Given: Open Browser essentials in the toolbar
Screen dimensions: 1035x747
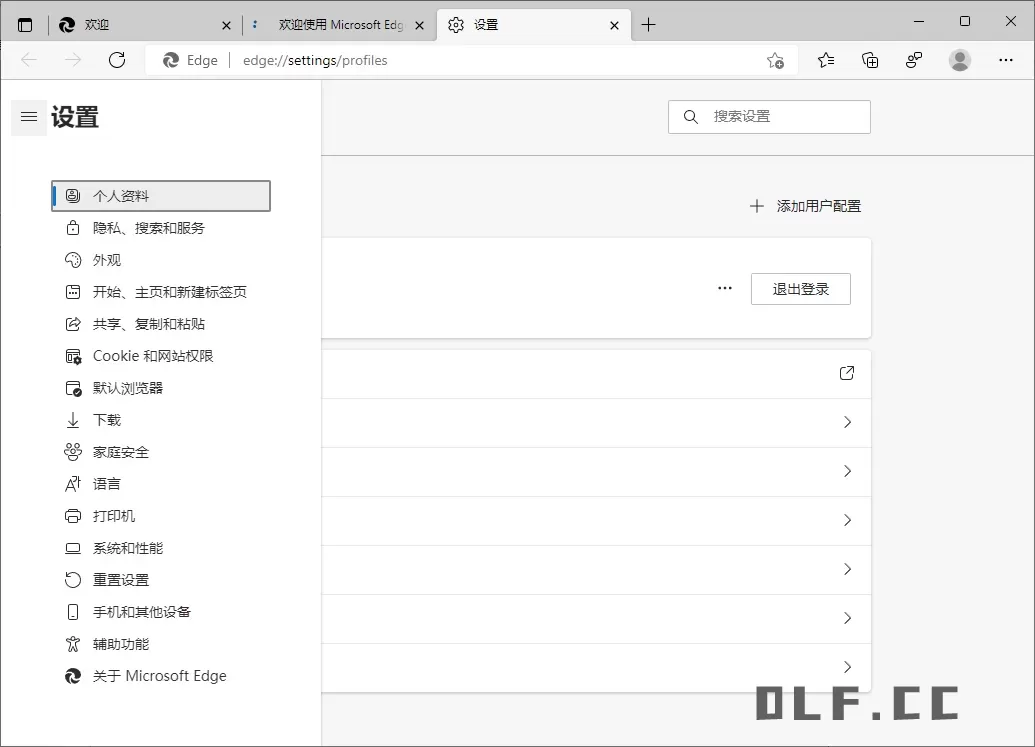Looking at the screenshot, I should coord(913,60).
